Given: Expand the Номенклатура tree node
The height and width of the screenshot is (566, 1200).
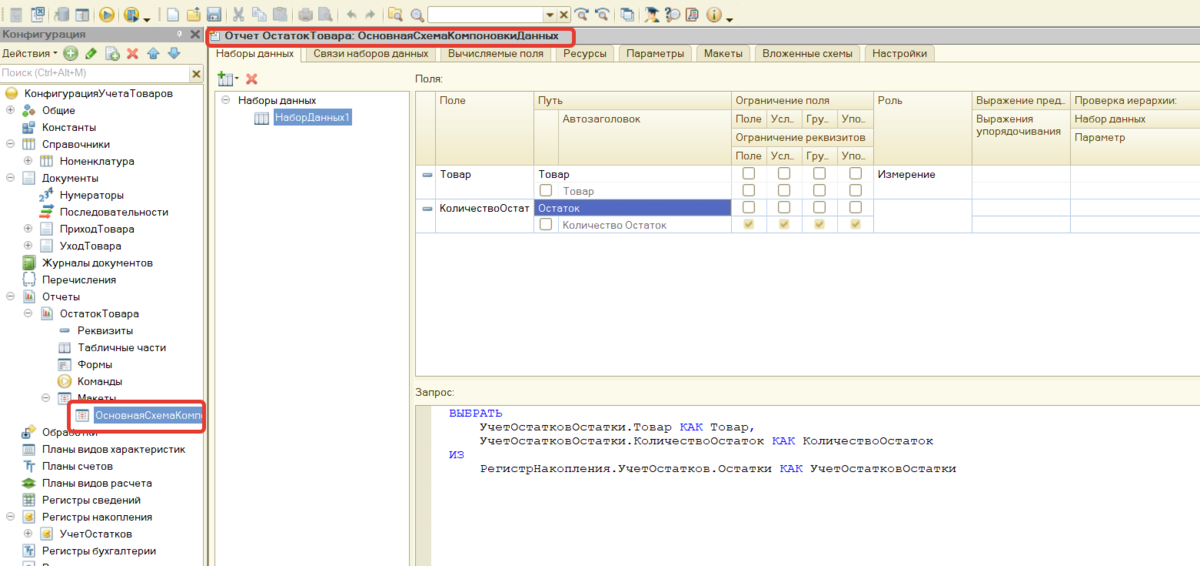Looking at the screenshot, I should pos(29,161).
